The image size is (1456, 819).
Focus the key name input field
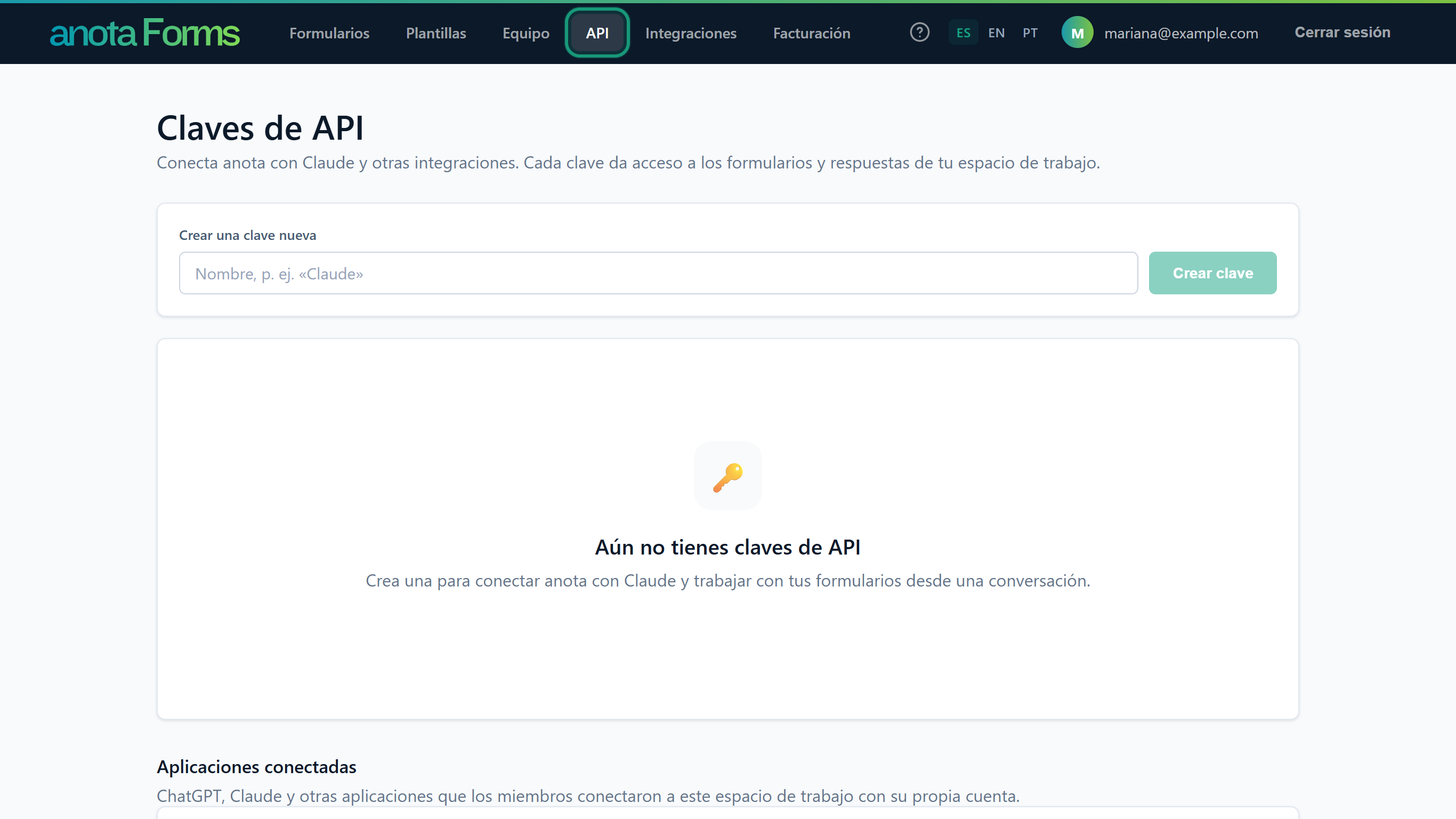(658, 273)
